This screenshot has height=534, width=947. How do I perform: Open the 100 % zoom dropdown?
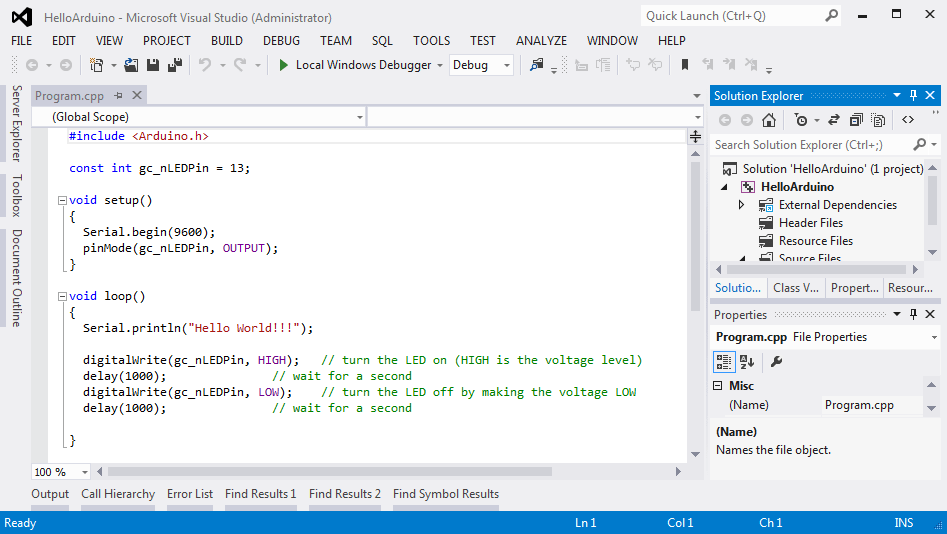(x=85, y=472)
